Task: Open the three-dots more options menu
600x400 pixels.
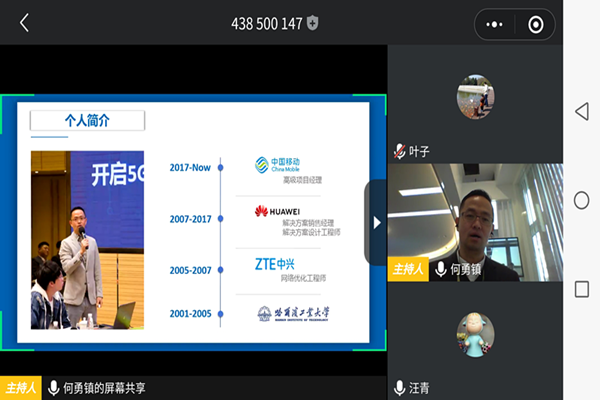Action: pos(495,24)
